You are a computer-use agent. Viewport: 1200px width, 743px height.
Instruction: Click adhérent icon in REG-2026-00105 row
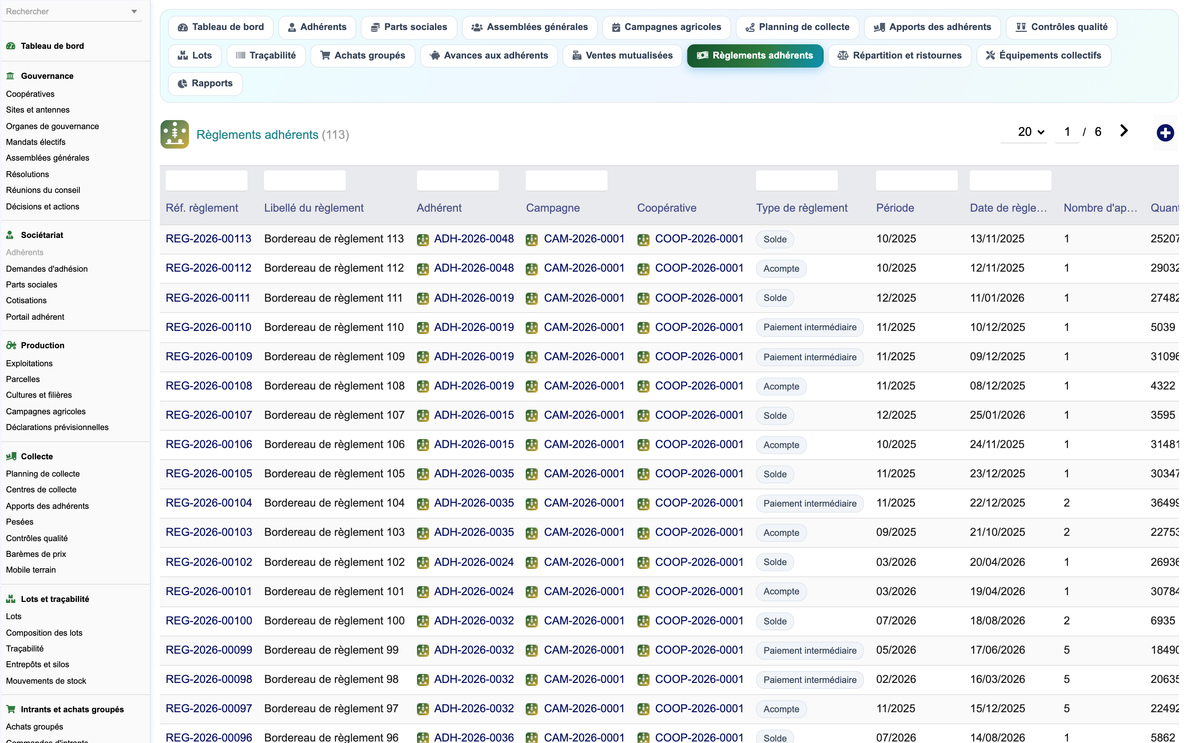tap(423, 475)
